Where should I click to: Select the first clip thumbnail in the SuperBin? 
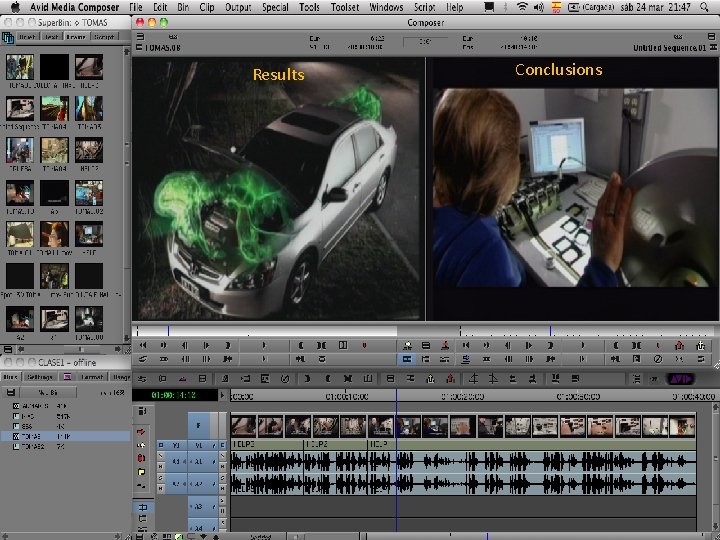point(20,67)
